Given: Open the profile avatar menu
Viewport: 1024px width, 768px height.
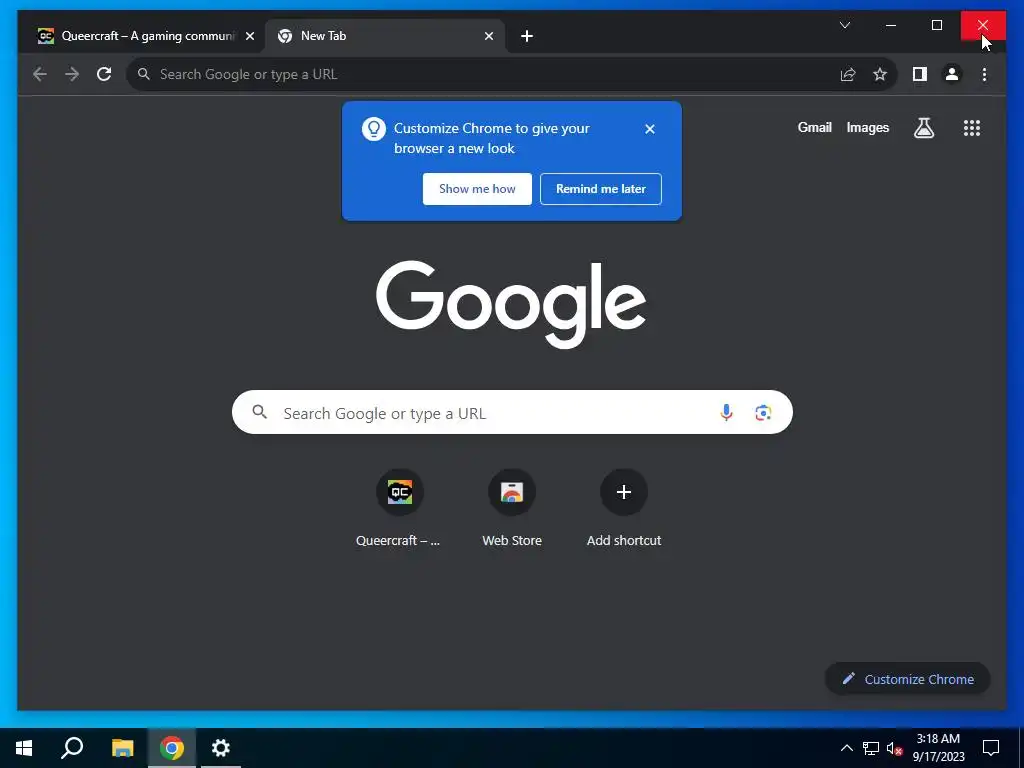Looking at the screenshot, I should (952, 74).
